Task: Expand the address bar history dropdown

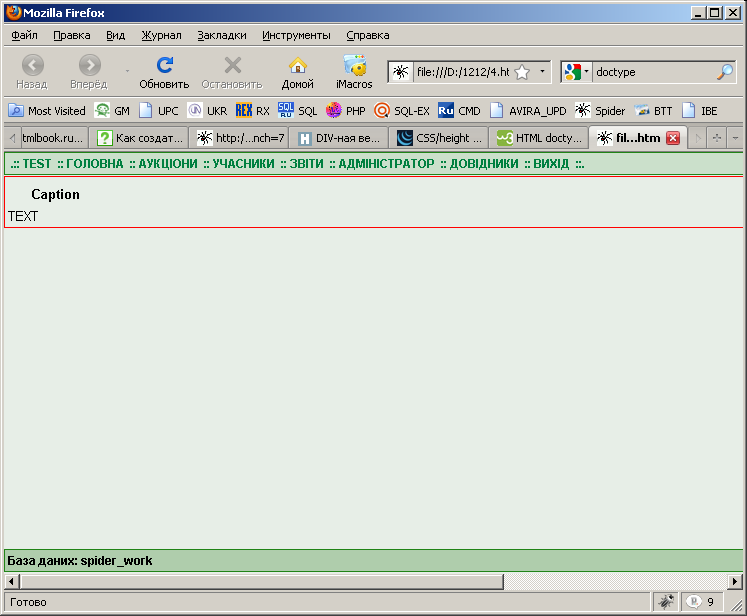Action: (x=542, y=72)
